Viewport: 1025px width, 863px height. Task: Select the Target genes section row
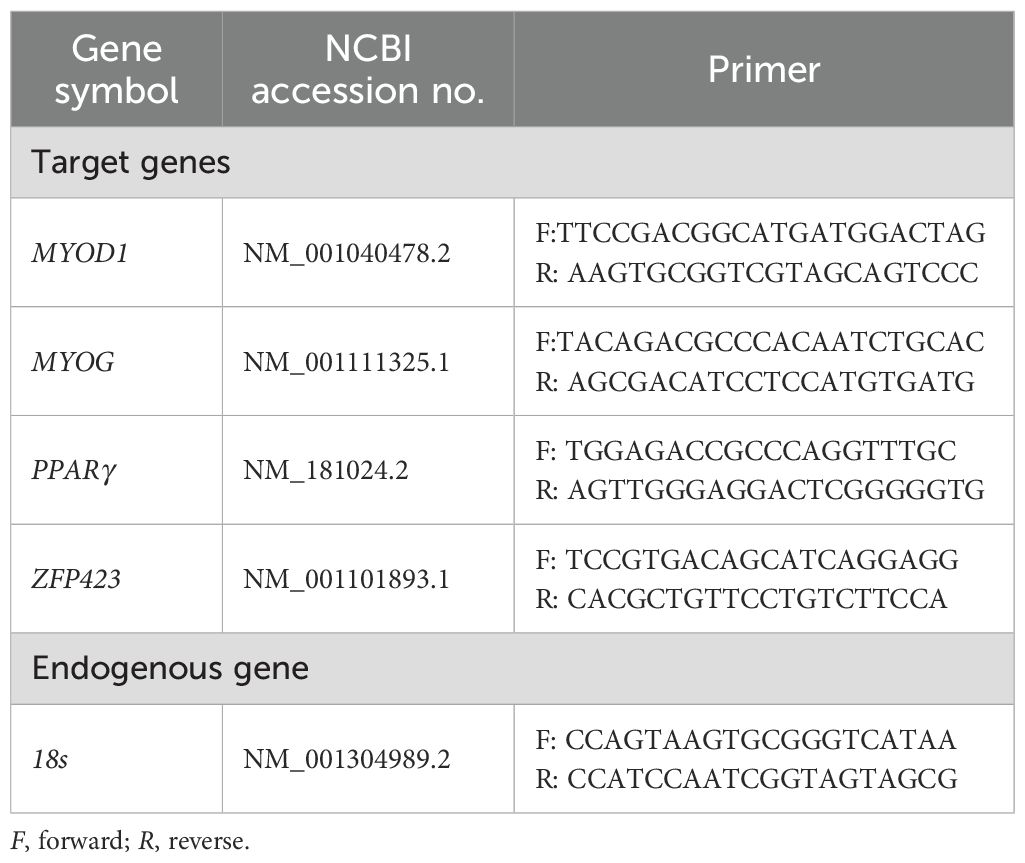pos(131,162)
